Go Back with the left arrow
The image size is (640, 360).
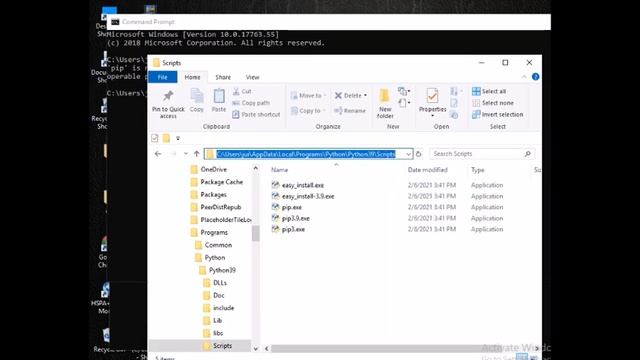tap(158, 154)
